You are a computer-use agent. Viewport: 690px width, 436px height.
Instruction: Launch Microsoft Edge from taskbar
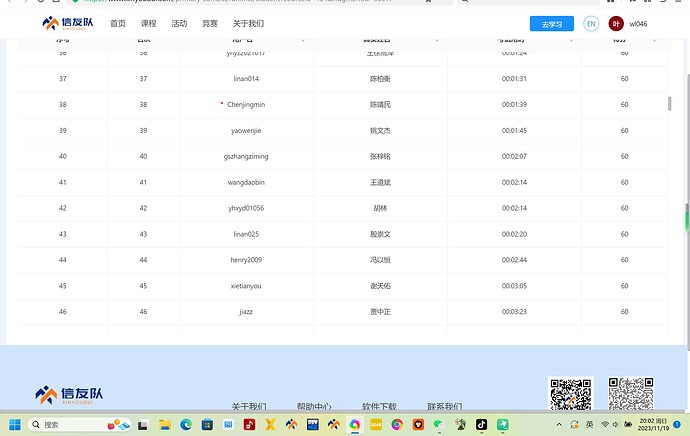[186, 425]
